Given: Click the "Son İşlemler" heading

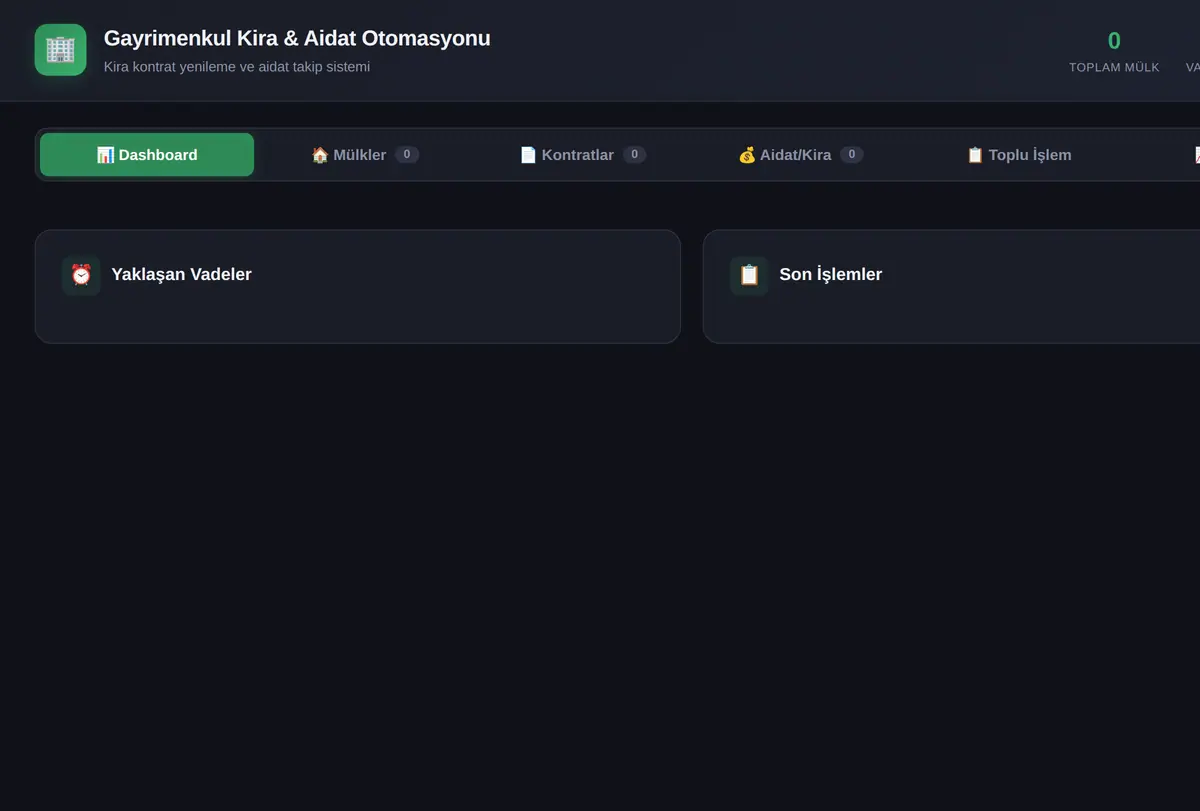Looking at the screenshot, I should point(831,275).
